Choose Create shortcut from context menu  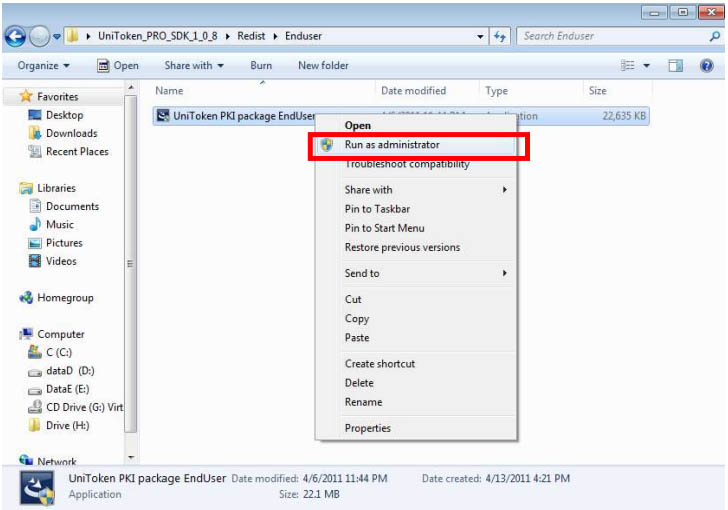click(380, 364)
